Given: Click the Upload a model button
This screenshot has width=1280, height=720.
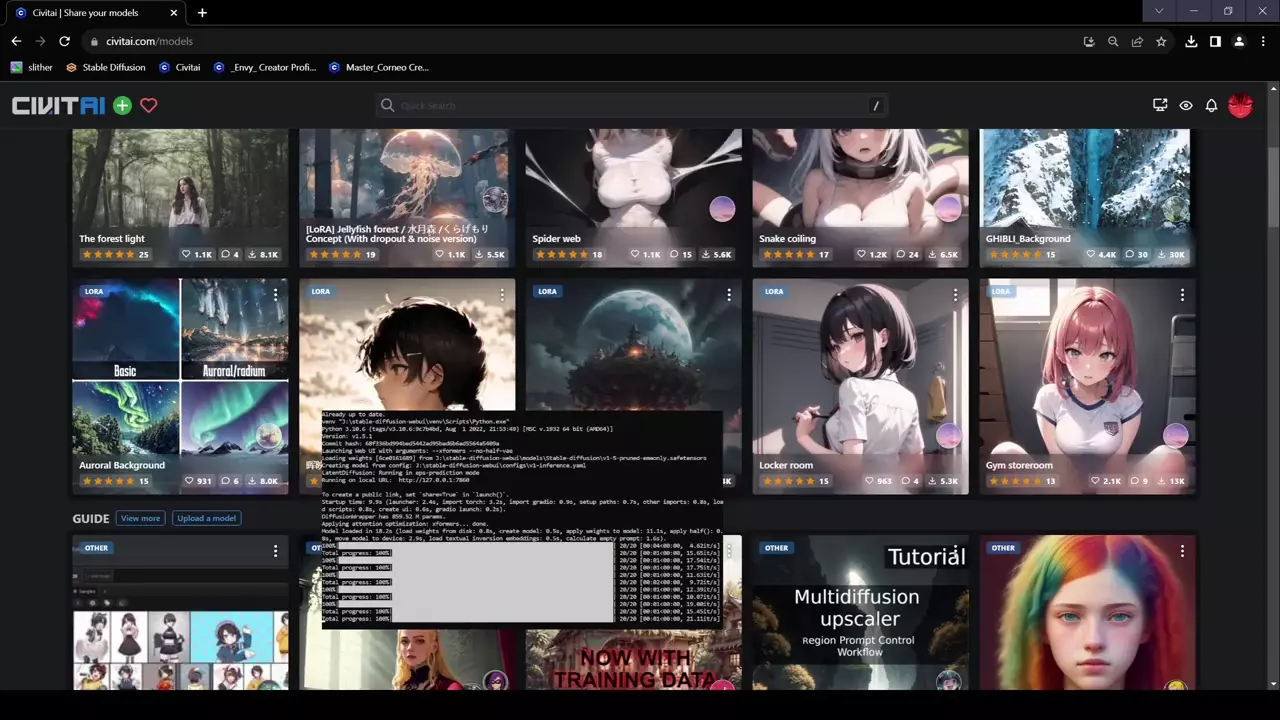Looking at the screenshot, I should click(x=207, y=518).
